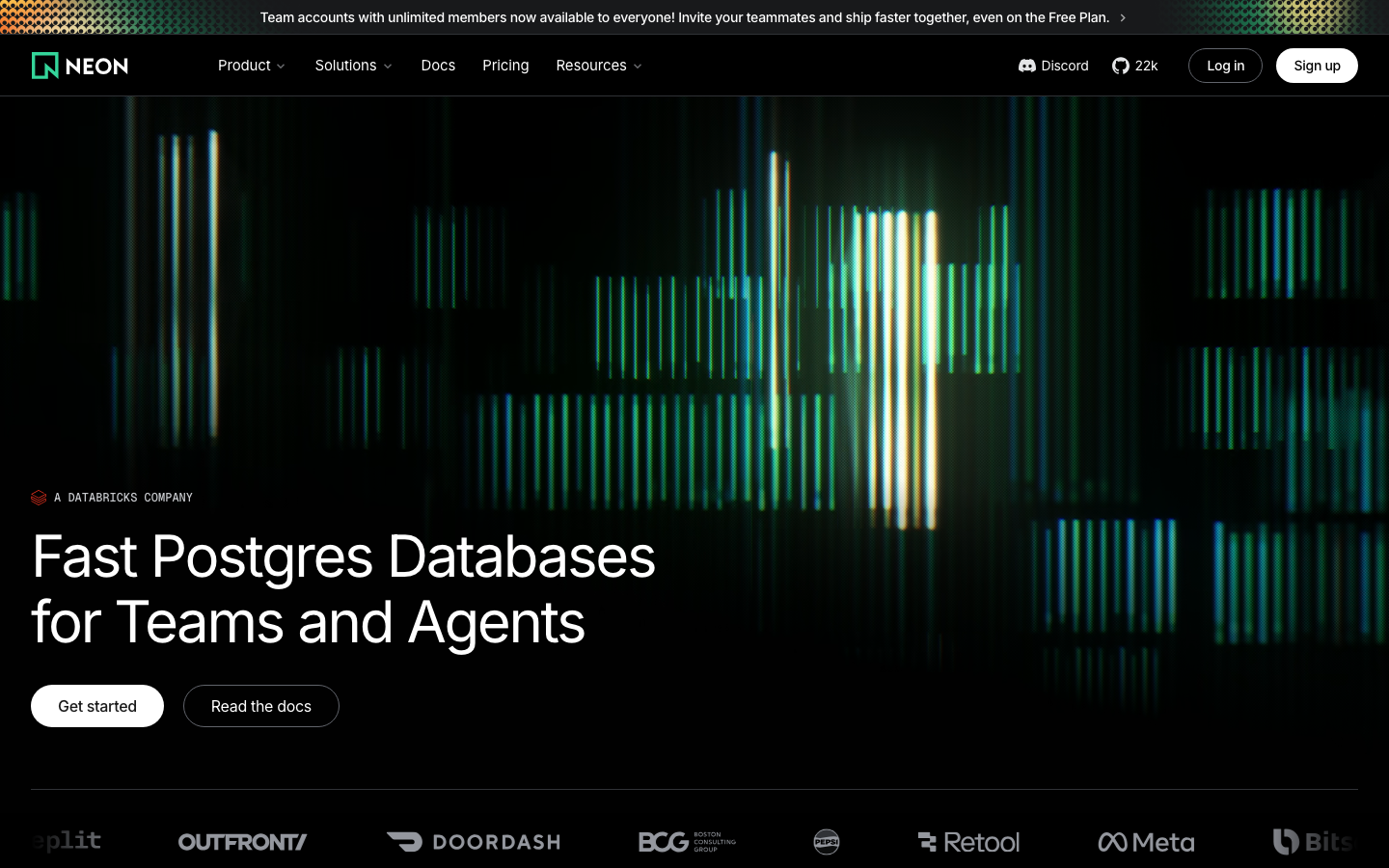
Task: Click the Sign up button
Action: pos(1317,66)
